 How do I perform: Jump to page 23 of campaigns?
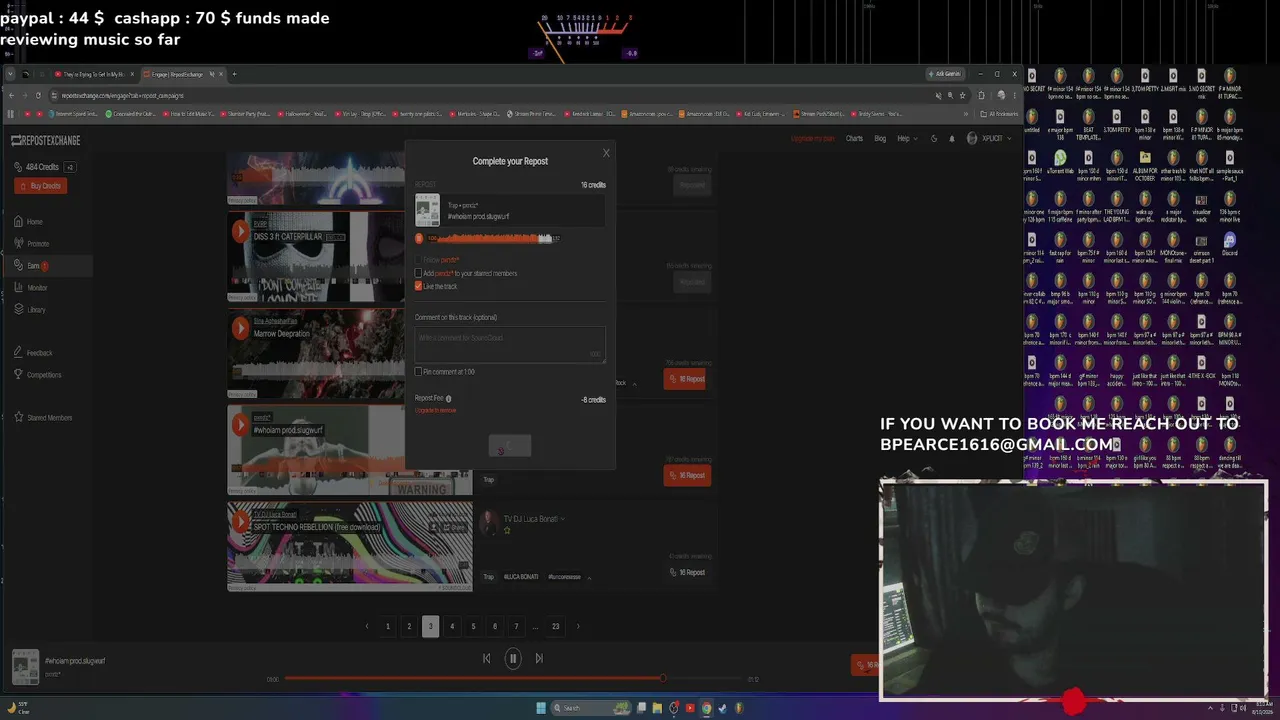coord(556,627)
